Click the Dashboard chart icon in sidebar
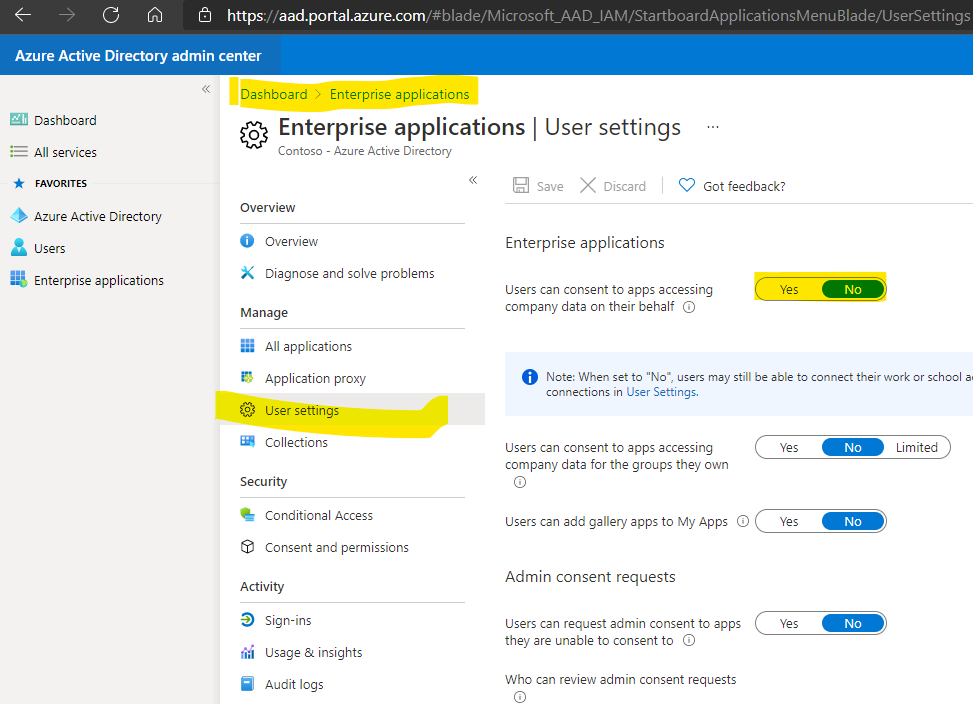Image resolution: width=973 pixels, height=704 pixels. [19, 120]
